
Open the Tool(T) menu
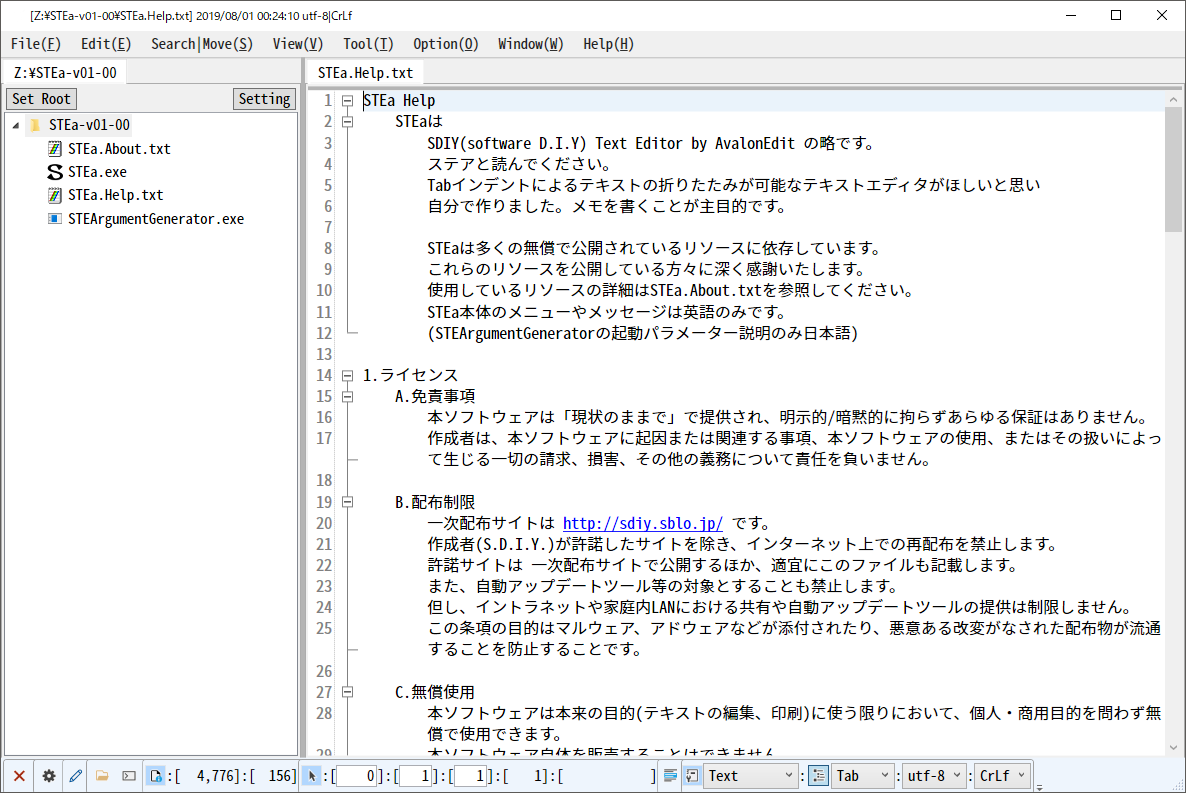click(x=368, y=44)
